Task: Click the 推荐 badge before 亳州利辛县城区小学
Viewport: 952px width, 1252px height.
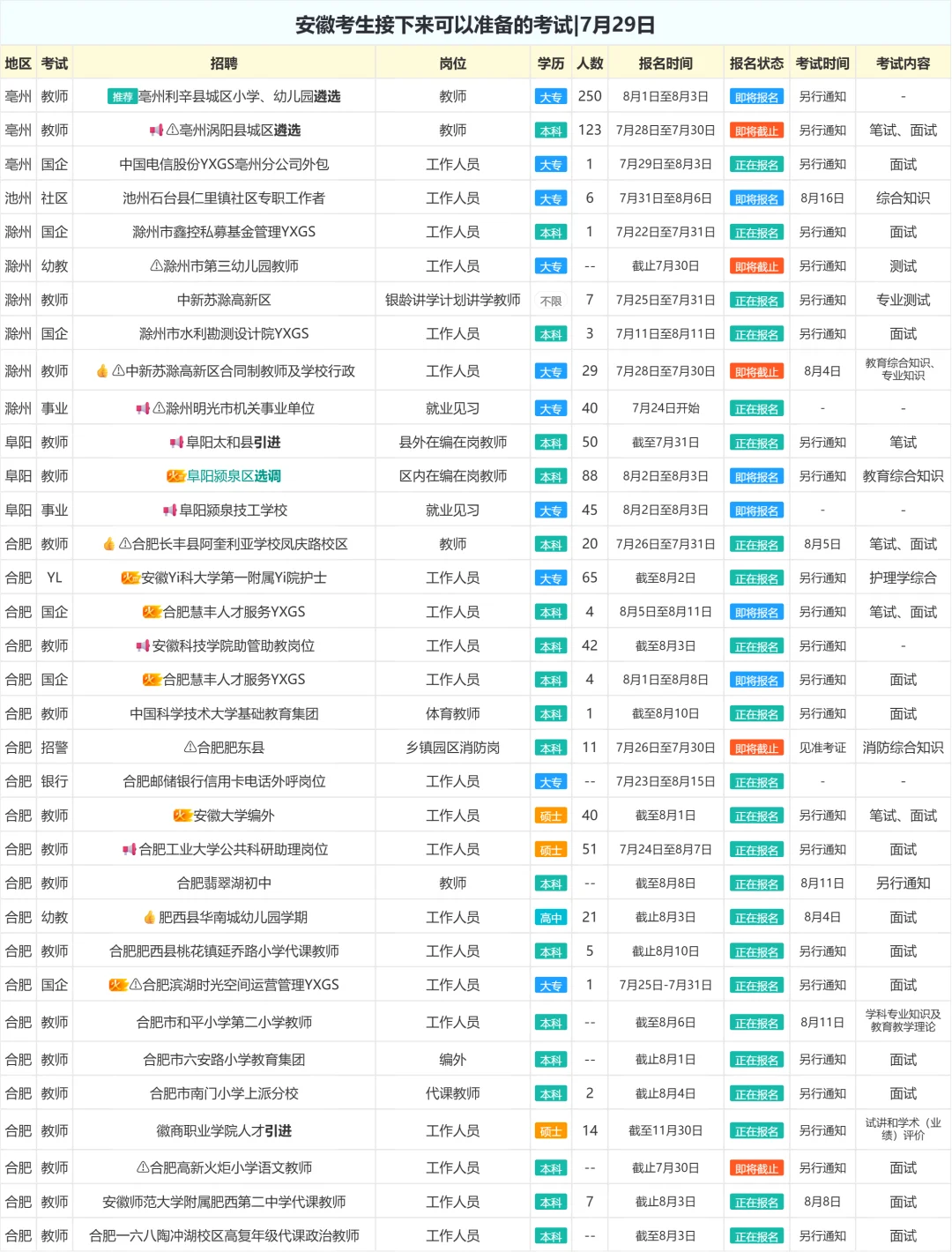Action: coord(123,97)
